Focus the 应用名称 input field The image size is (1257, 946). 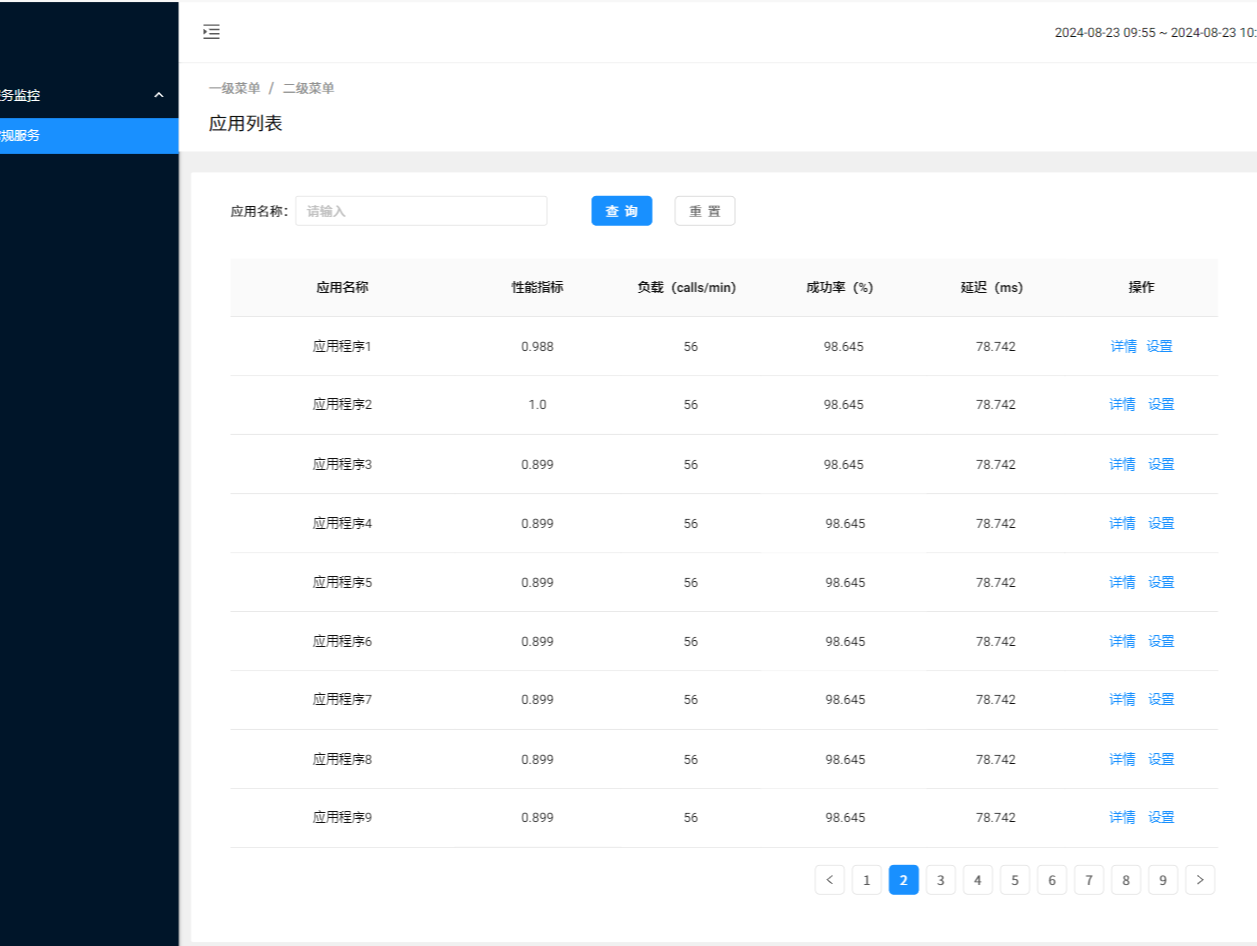tap(420, 210)
